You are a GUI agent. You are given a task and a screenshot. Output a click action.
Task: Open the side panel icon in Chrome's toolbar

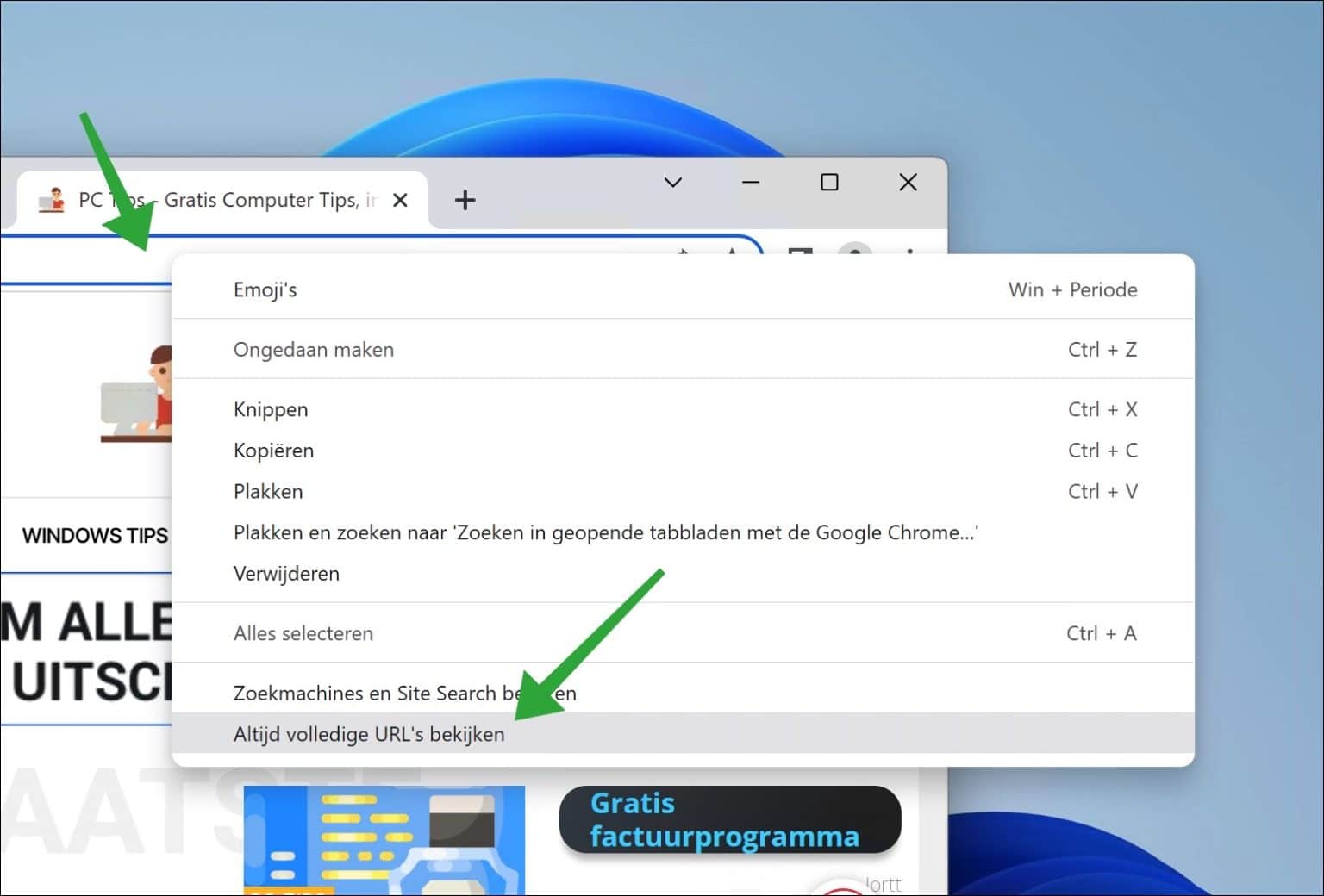point(798,252)
